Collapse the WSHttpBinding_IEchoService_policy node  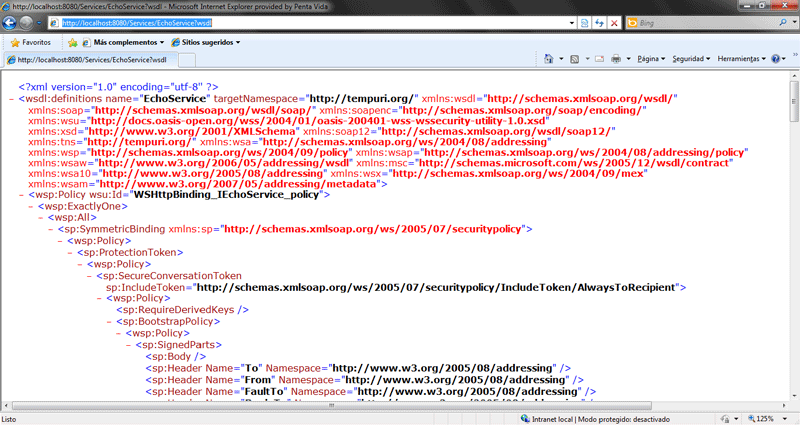tap(21, 195)
